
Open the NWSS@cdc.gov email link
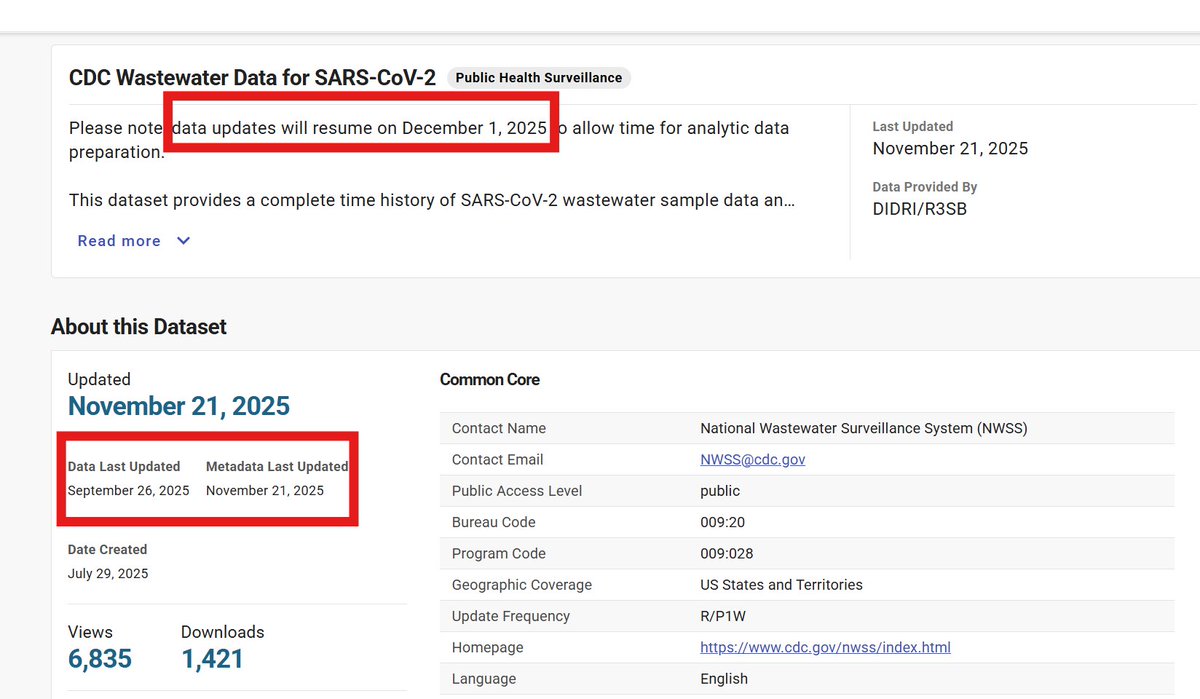[752, 460]
